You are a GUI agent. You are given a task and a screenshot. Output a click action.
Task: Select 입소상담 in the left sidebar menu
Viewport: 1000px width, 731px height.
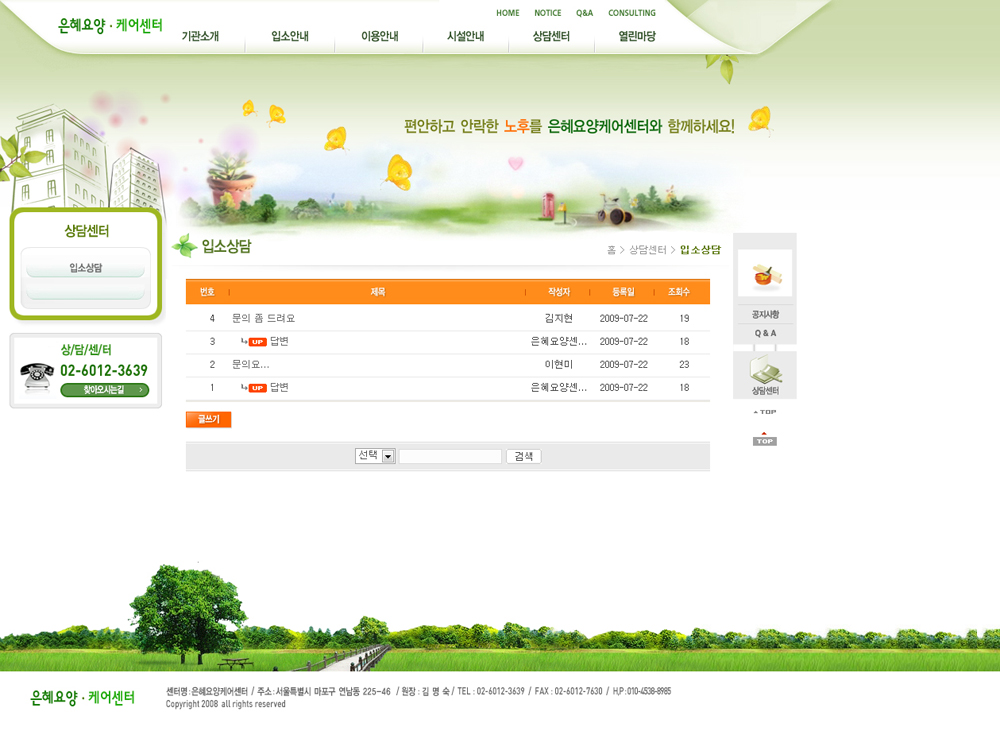(86, 268)
